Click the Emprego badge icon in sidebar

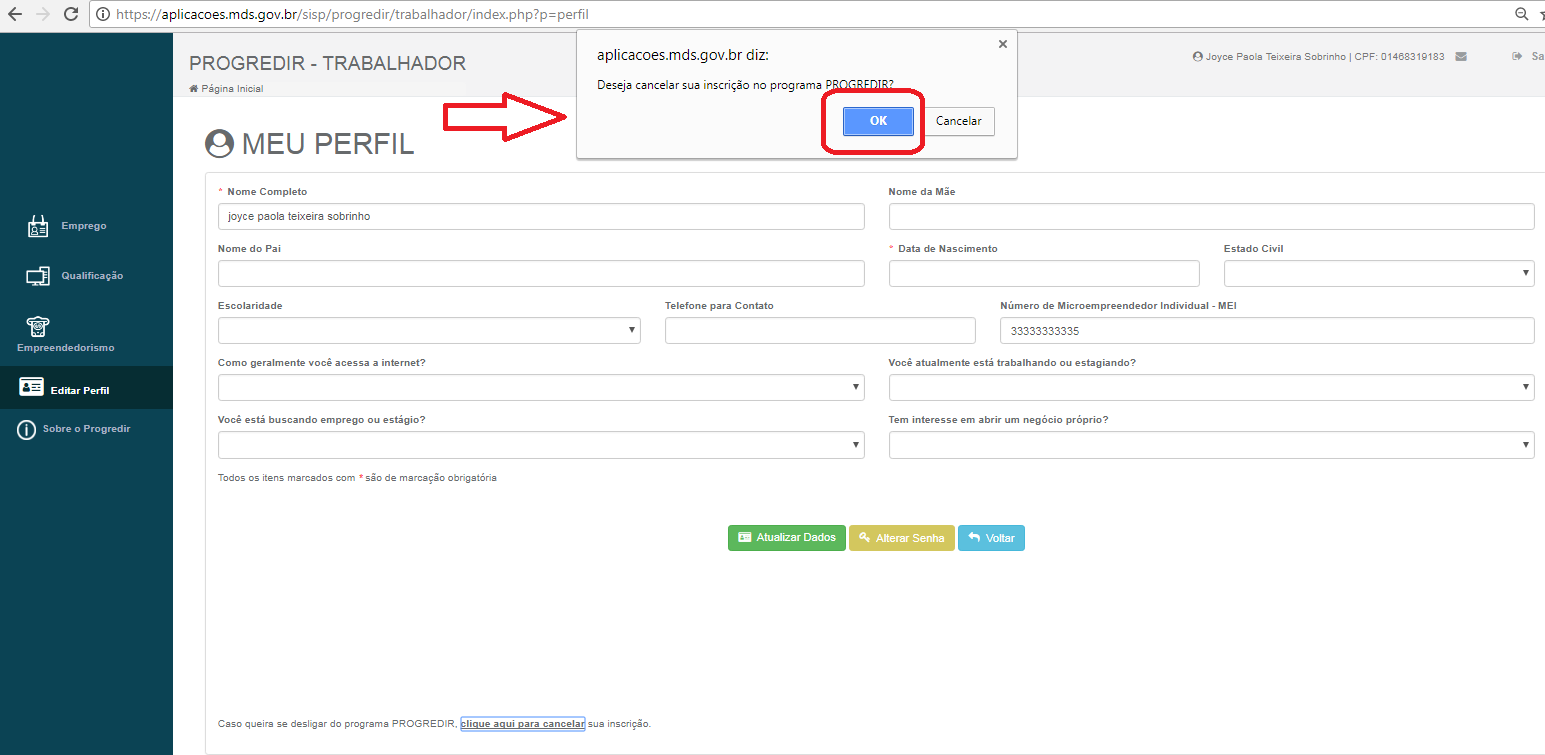coord(37,226)
